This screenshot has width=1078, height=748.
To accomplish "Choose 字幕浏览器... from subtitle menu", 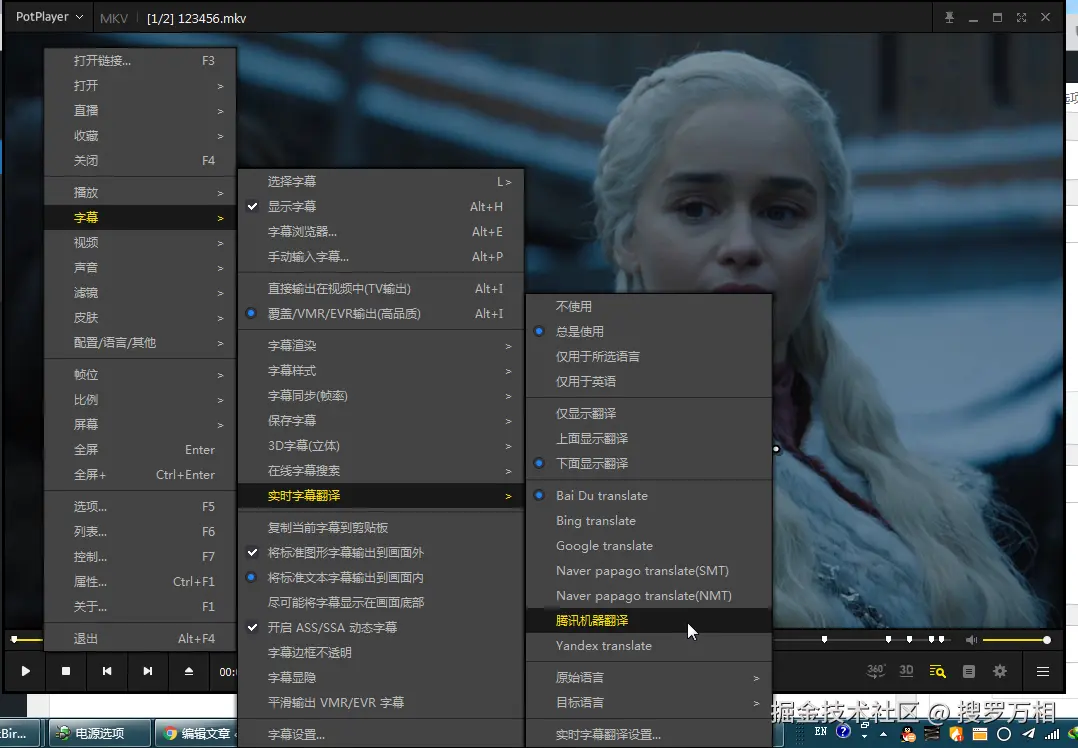I will 381,232.
